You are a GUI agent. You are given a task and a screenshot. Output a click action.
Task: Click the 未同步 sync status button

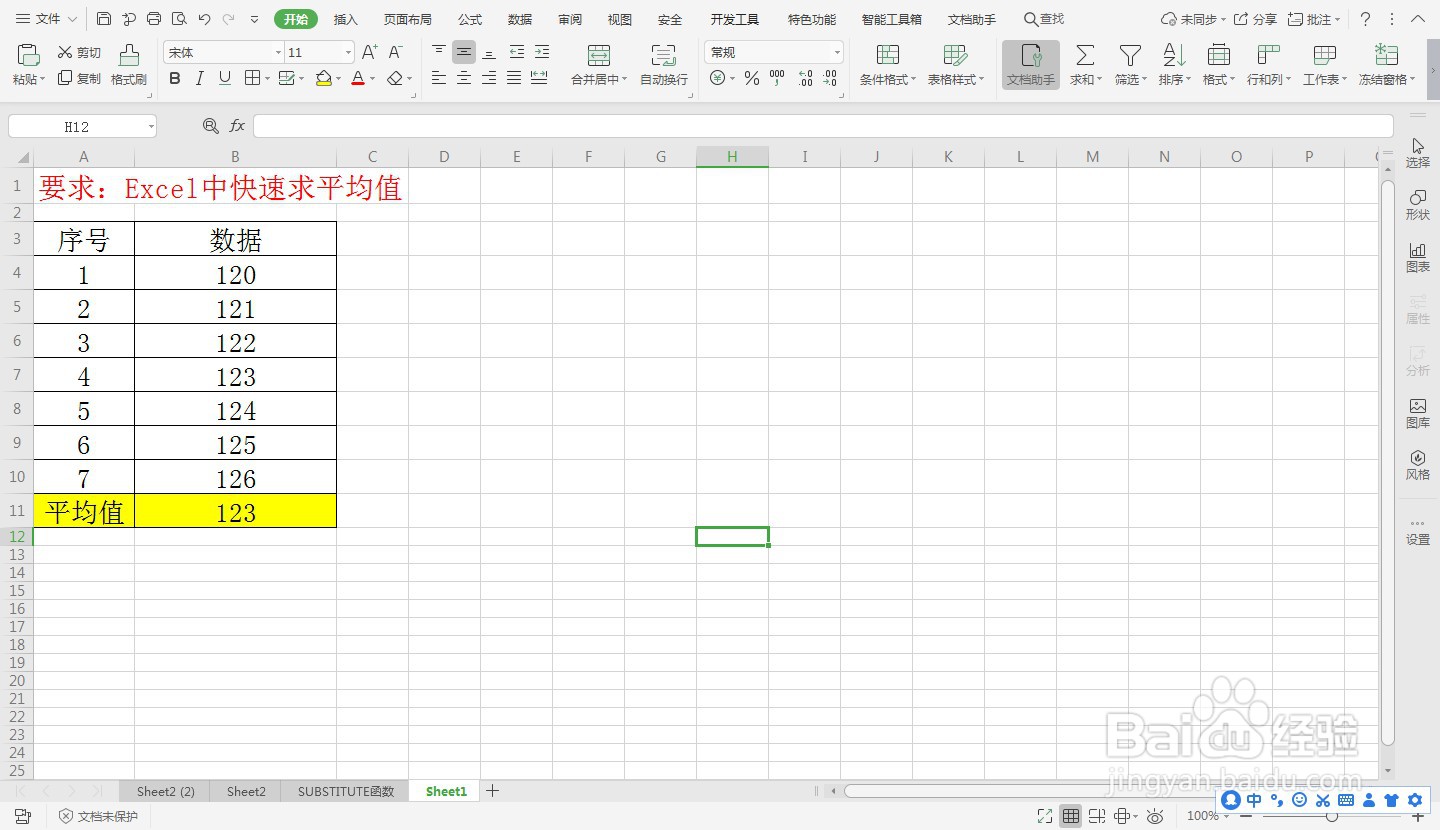point(1194,19)
